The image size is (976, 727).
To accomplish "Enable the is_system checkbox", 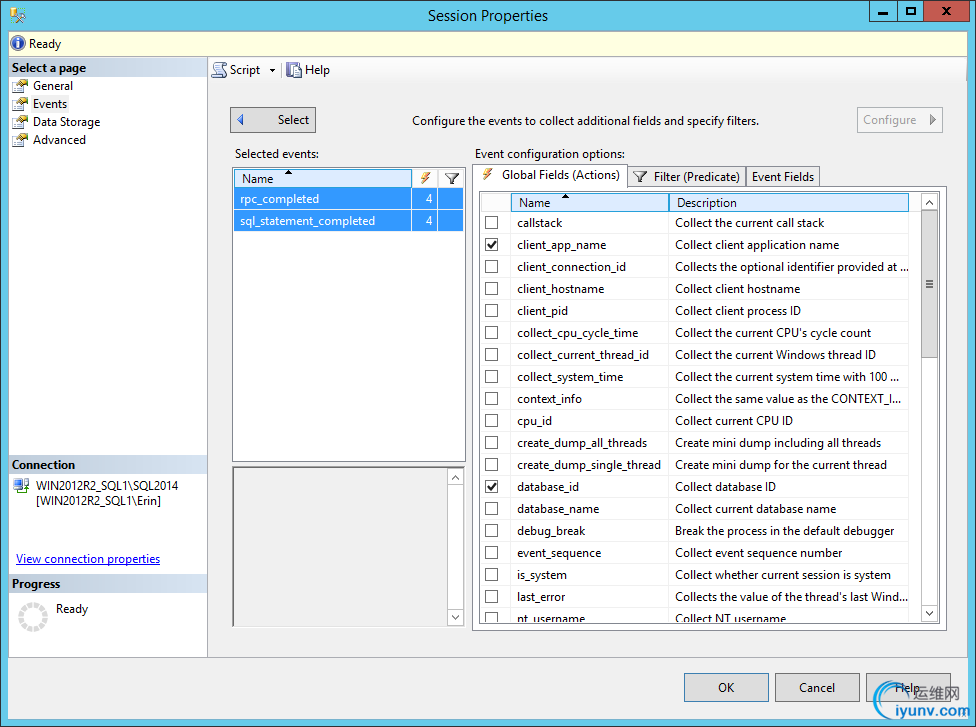I will (492, 575).
